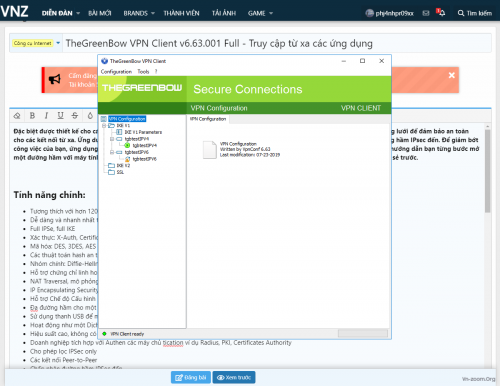The width and height of the screenshot is (500, 386).
Task: Open the DIỄN ĐÀN dropdown arrow
Action: [78, 13]
